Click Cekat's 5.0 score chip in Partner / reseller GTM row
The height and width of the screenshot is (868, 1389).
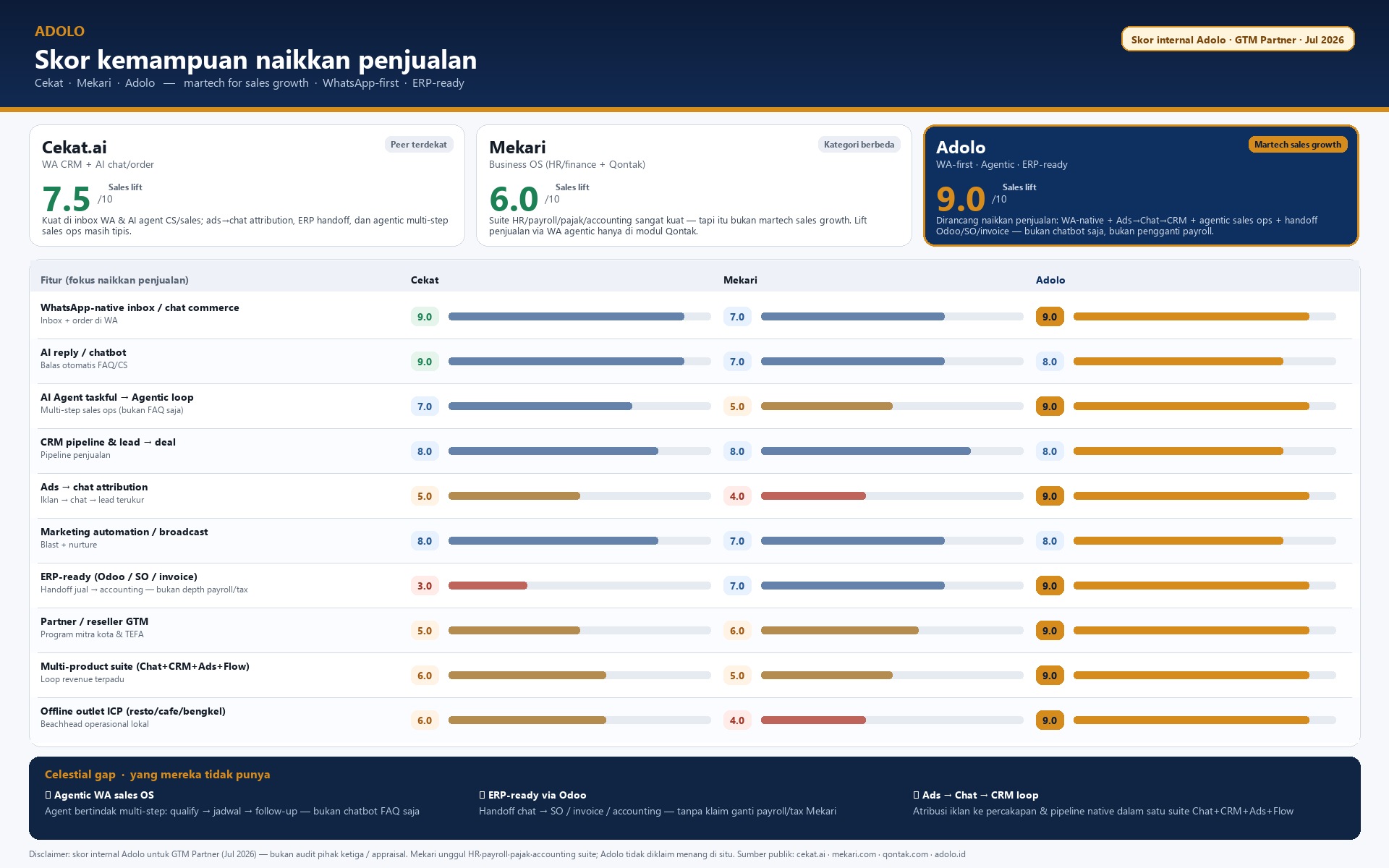pyautogui.click(x=425, y=631)
